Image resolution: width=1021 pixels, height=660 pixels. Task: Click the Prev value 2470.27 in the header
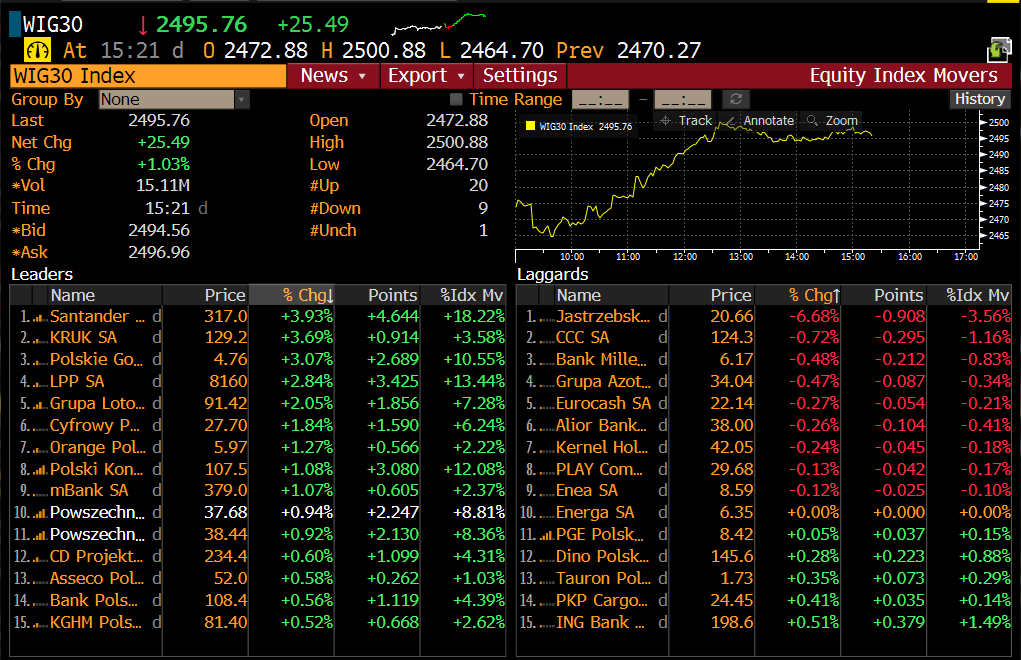pyautogui.click(x=659, y=50)
